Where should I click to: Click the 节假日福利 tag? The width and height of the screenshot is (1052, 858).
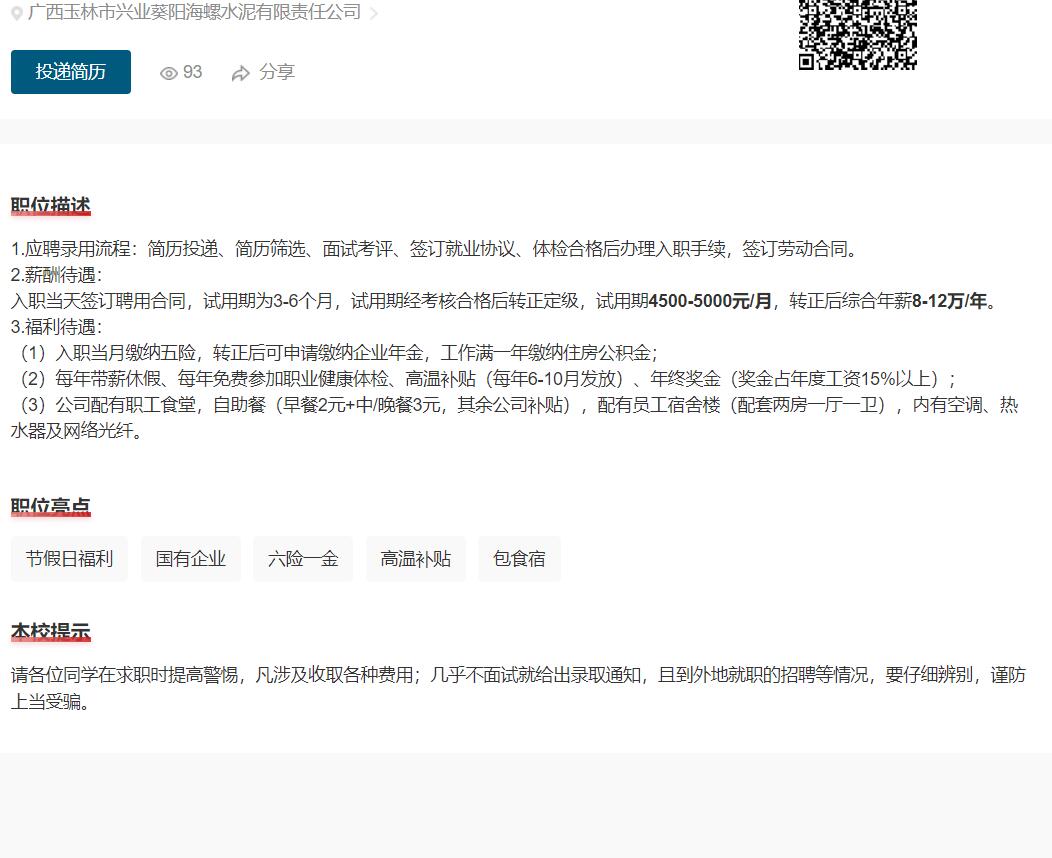(69, 559)
